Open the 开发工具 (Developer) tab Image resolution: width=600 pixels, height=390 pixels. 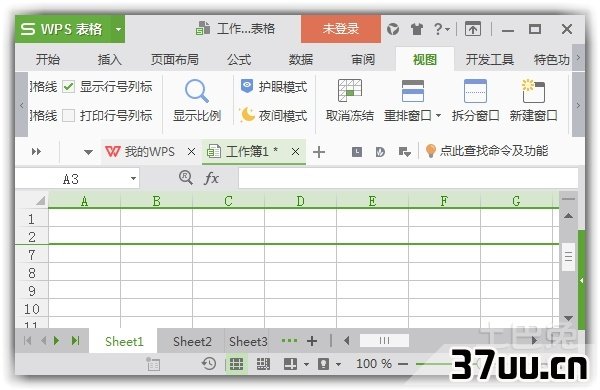click(490, 59)
